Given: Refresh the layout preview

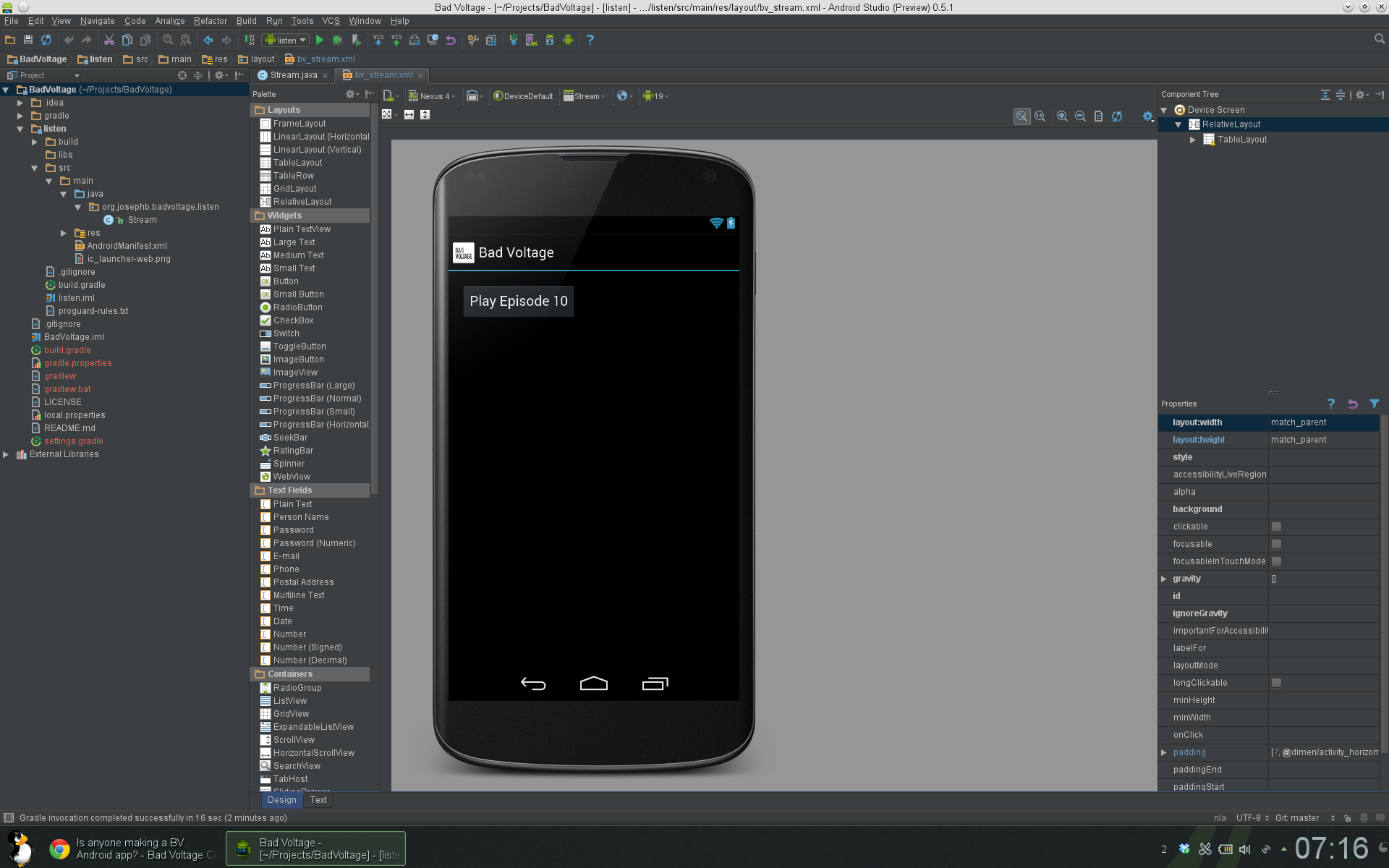Looking at the screenshot, I should (1117, 116).
